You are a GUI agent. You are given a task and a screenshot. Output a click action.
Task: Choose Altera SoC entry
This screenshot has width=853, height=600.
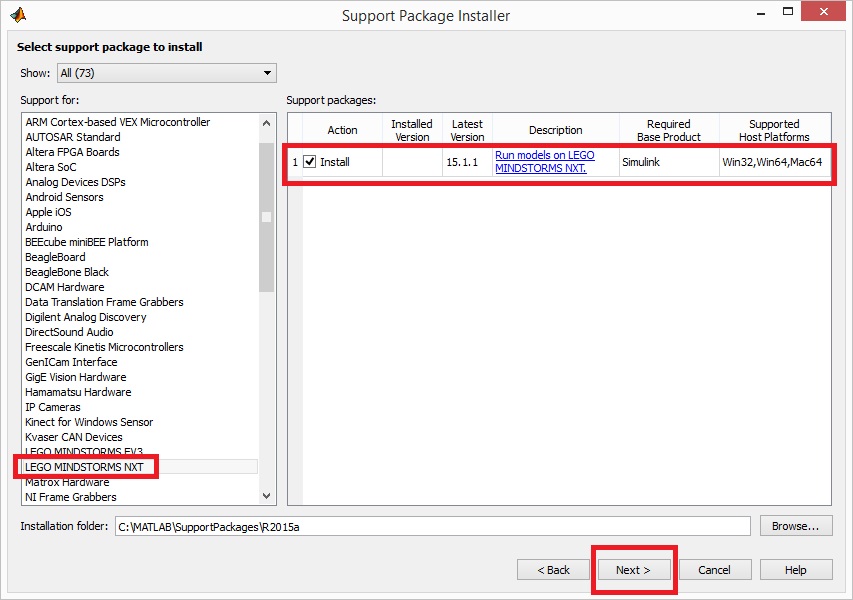coord(51,167)
